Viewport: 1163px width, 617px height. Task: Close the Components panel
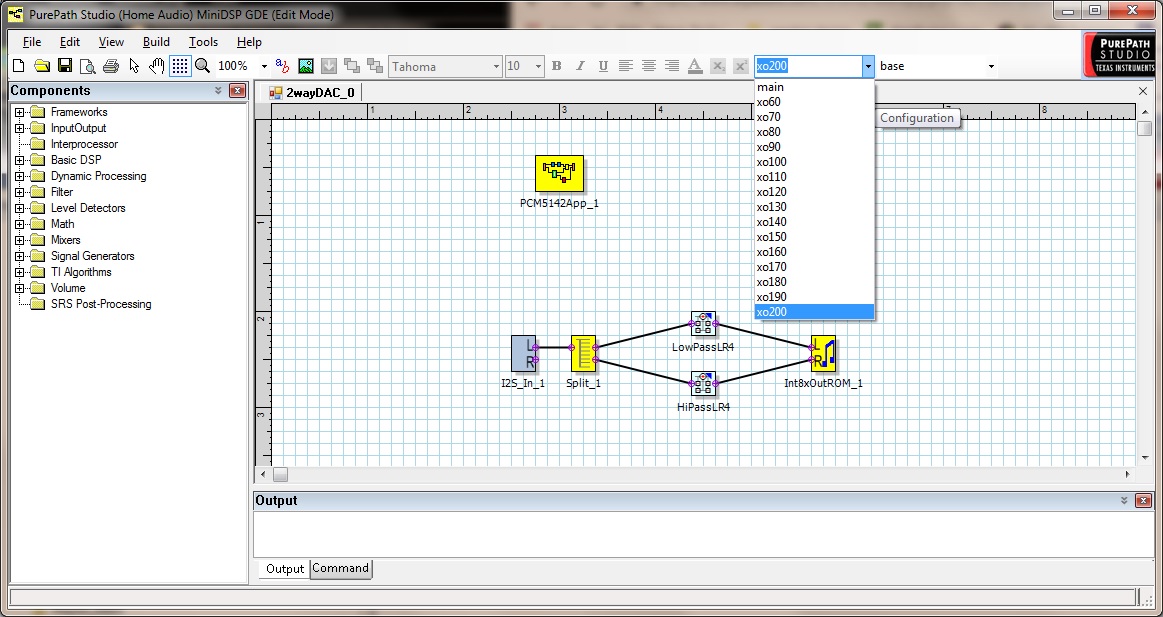237,90
